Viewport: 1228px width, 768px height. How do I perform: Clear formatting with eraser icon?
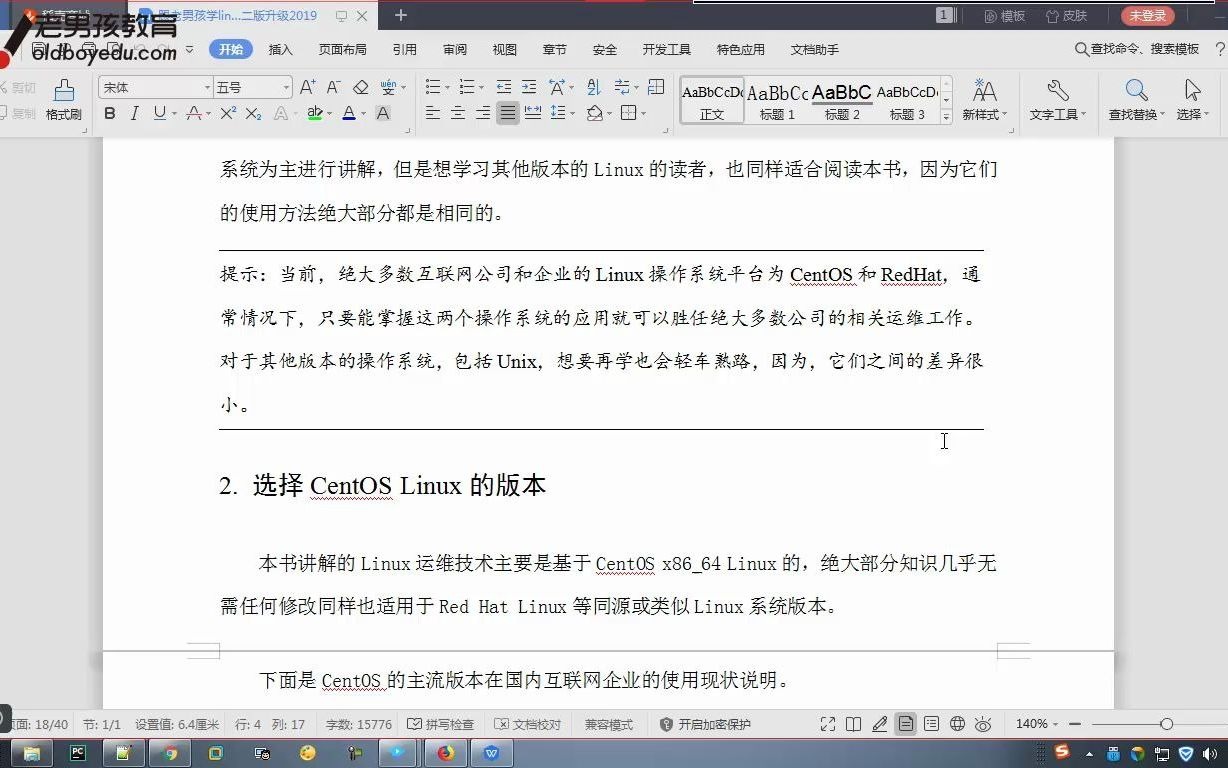[361, 87]
